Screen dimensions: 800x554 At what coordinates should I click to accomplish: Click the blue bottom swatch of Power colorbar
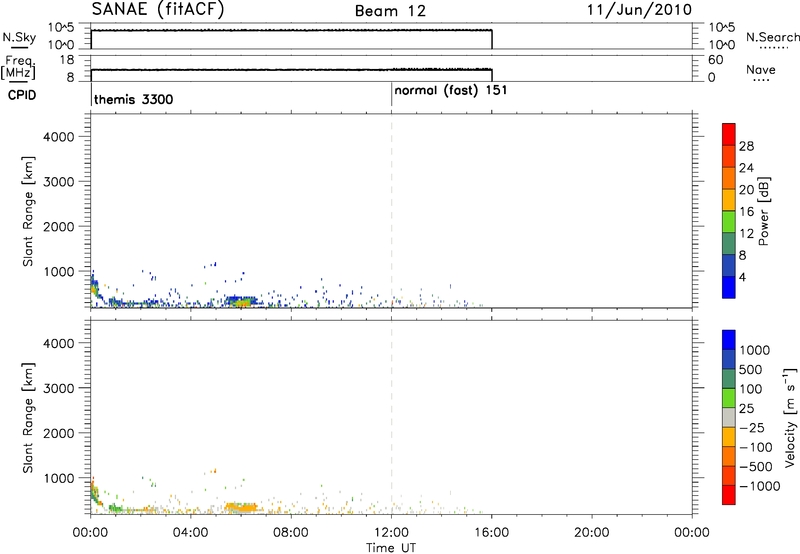728,288
